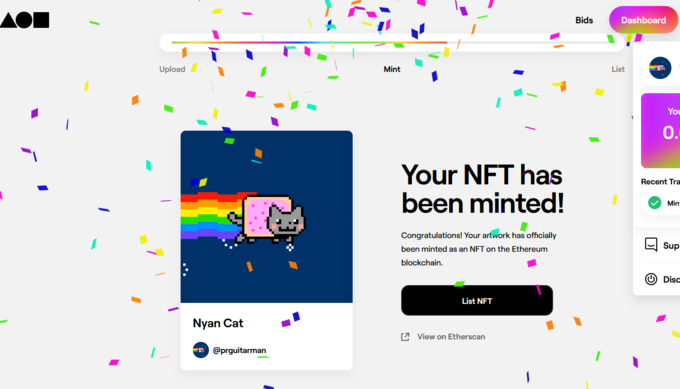Click the external link icon beside Etherscan
The height and width of the screenshot is (389, 680).
[405, 337]
